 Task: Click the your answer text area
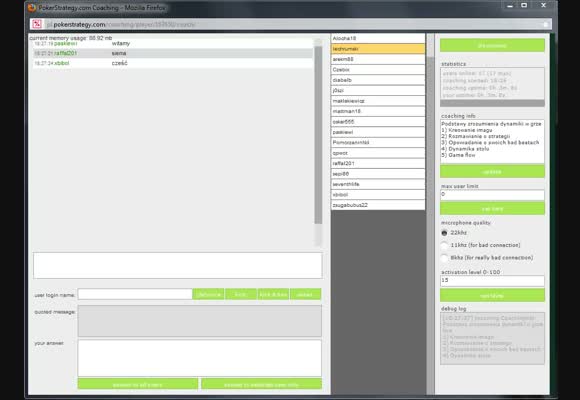[x=199, y=358]
